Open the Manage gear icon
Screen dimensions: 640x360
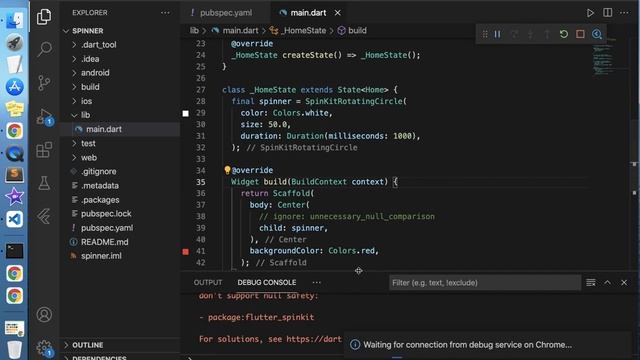tap(44, 348)
